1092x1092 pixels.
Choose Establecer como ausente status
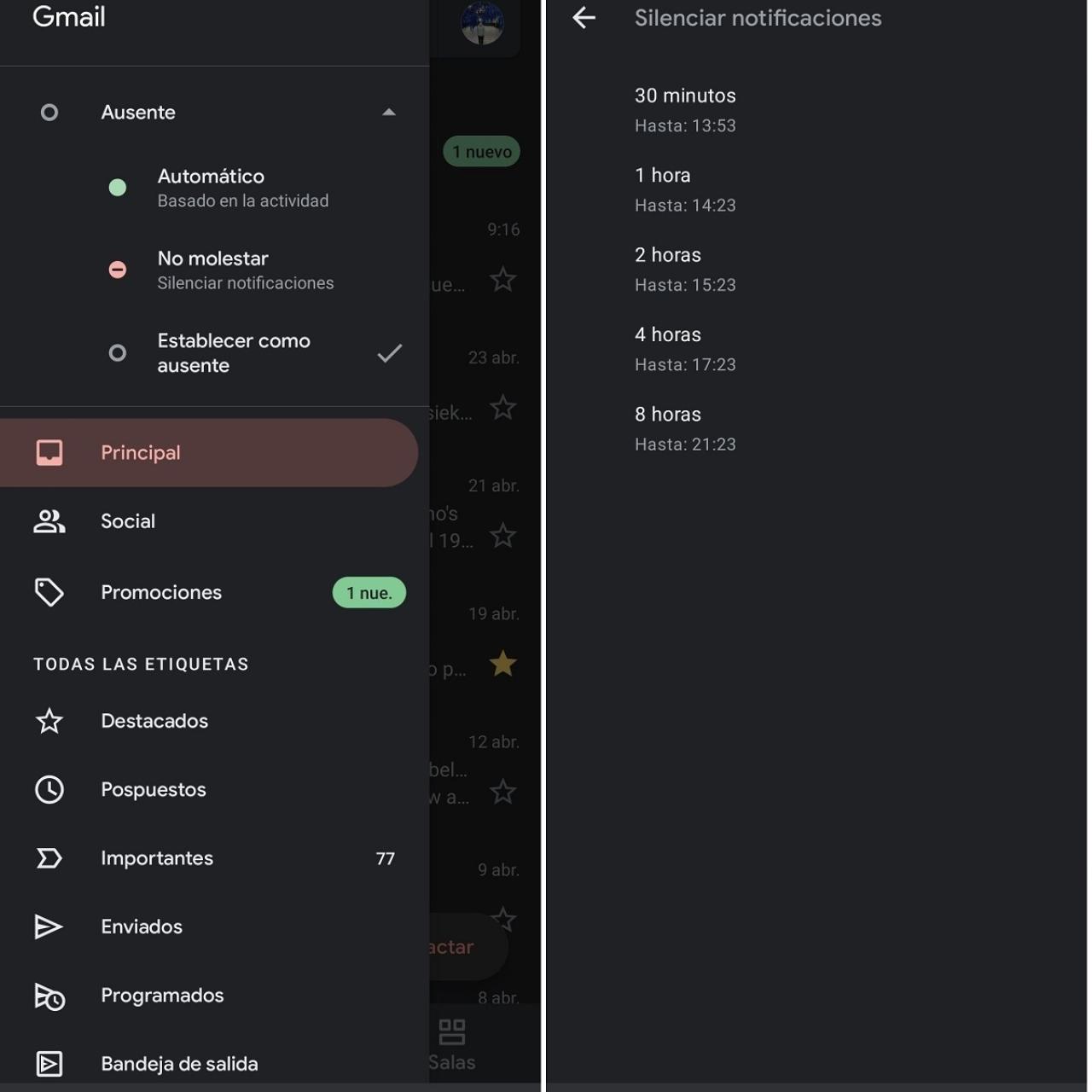[x=235, y=353]
